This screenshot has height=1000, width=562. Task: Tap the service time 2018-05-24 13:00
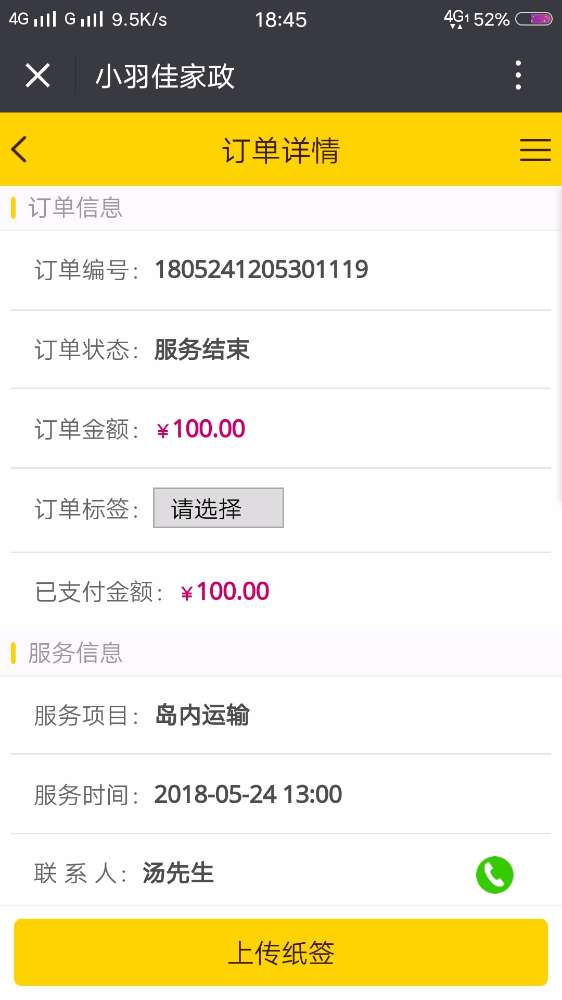[248, 795]
